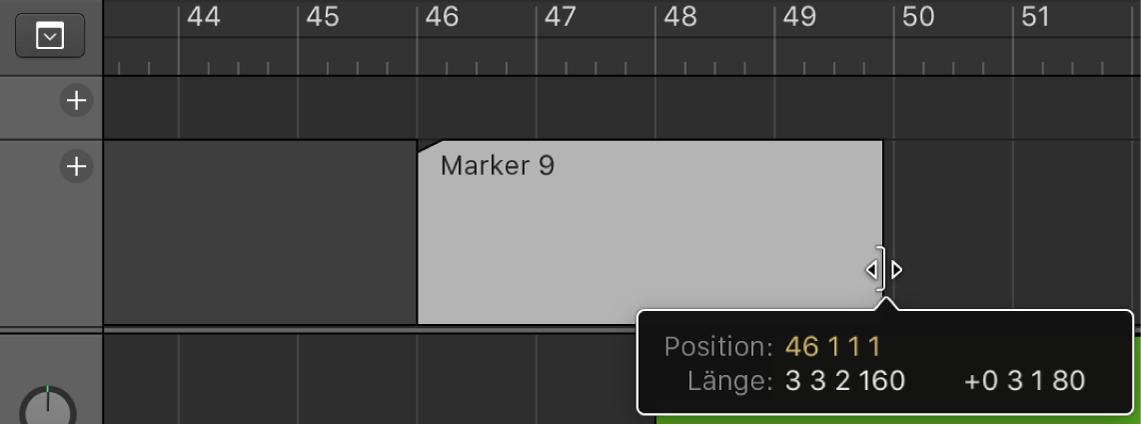1141x426 pixels.
Task: Click the Position value 46 1 1 1
Action: coord(833,348)
